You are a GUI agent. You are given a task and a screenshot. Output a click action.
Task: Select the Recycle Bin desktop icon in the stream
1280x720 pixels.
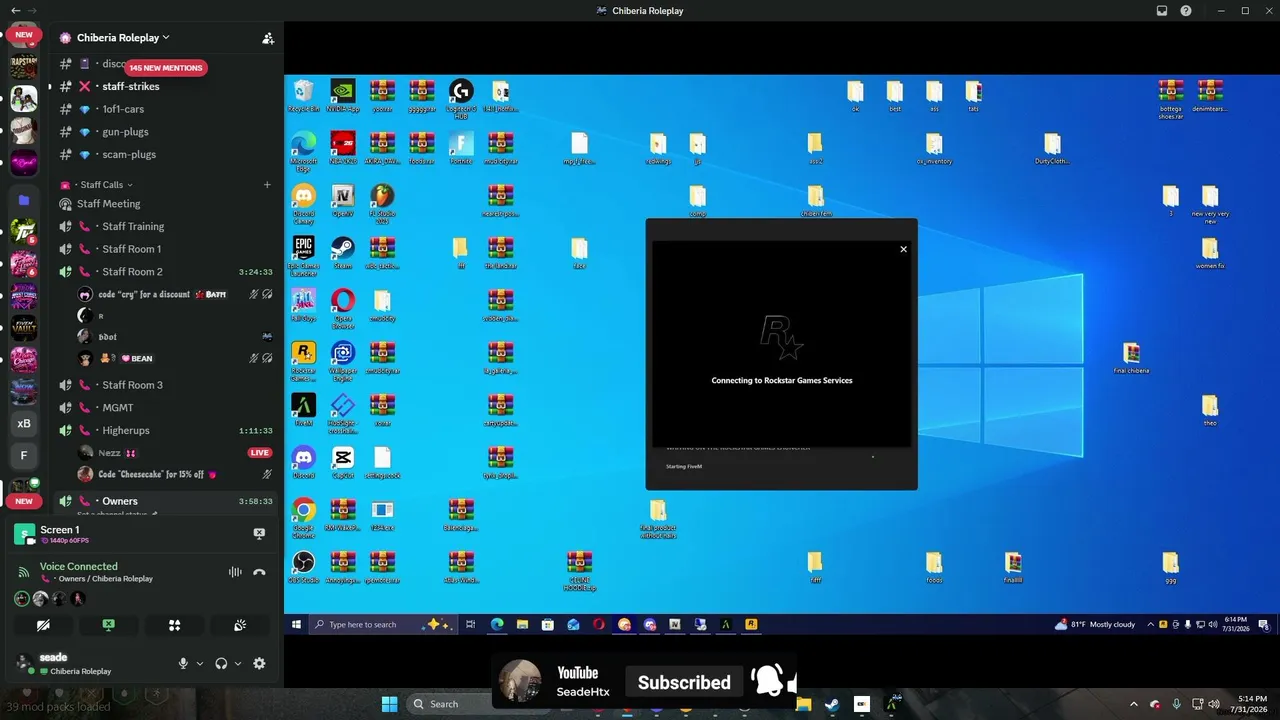(x=303, y=96)
